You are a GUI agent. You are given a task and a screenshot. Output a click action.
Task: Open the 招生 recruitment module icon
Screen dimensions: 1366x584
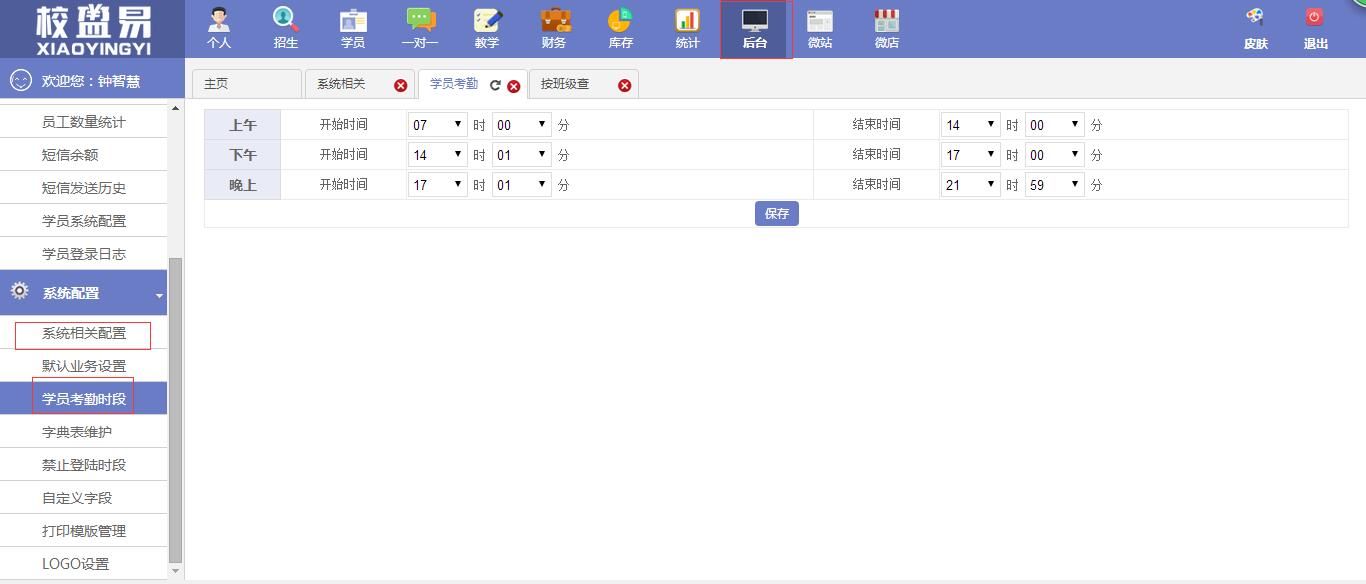(x=286, y=22)
